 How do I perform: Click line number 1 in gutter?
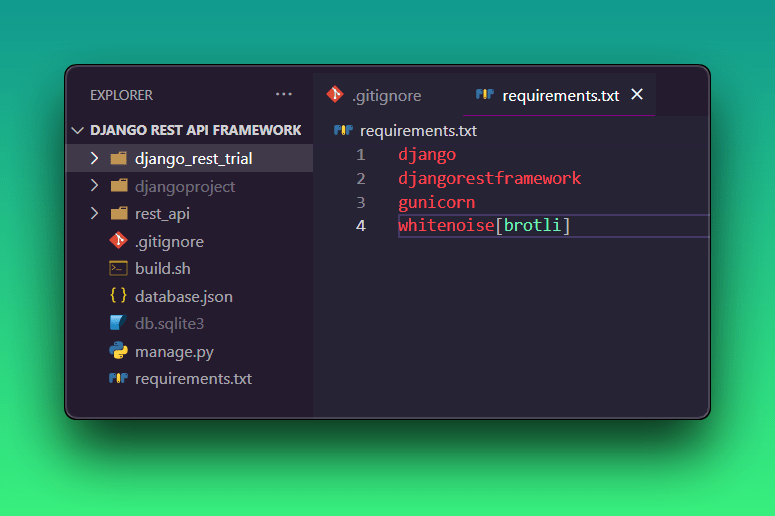pyautogui.click(x=361, y=155)
